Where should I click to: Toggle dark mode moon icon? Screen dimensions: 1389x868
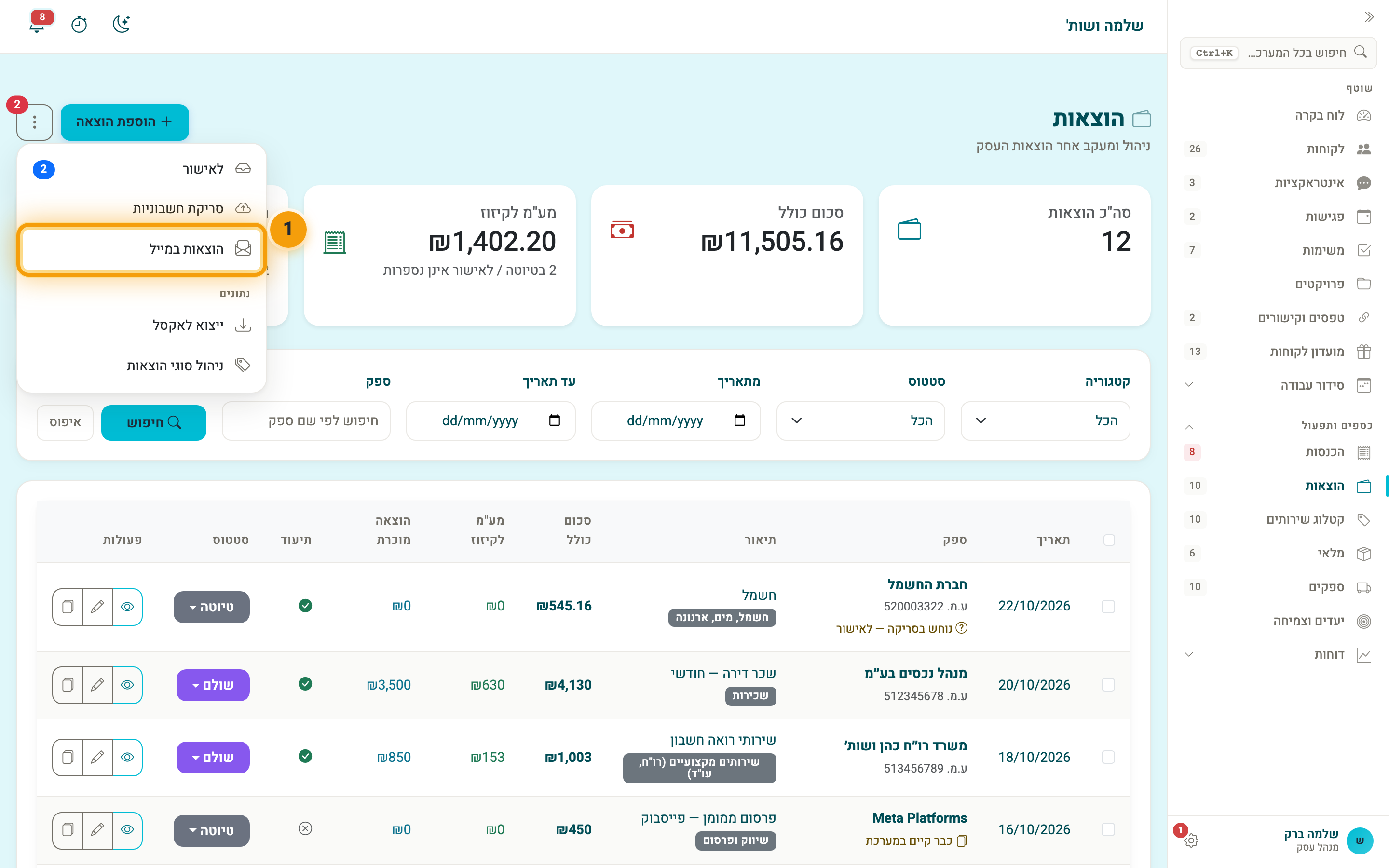click(x=121, y=25)
